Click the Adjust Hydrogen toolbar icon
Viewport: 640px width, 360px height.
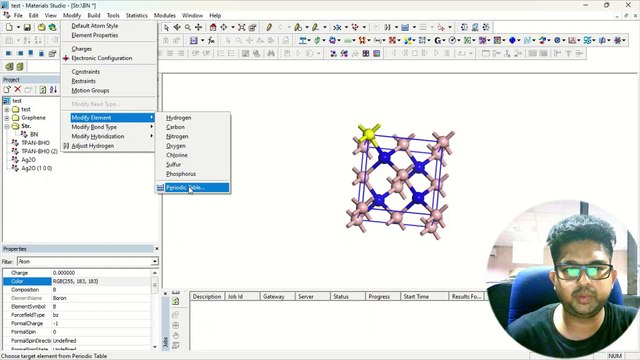[x=387, y=27]
